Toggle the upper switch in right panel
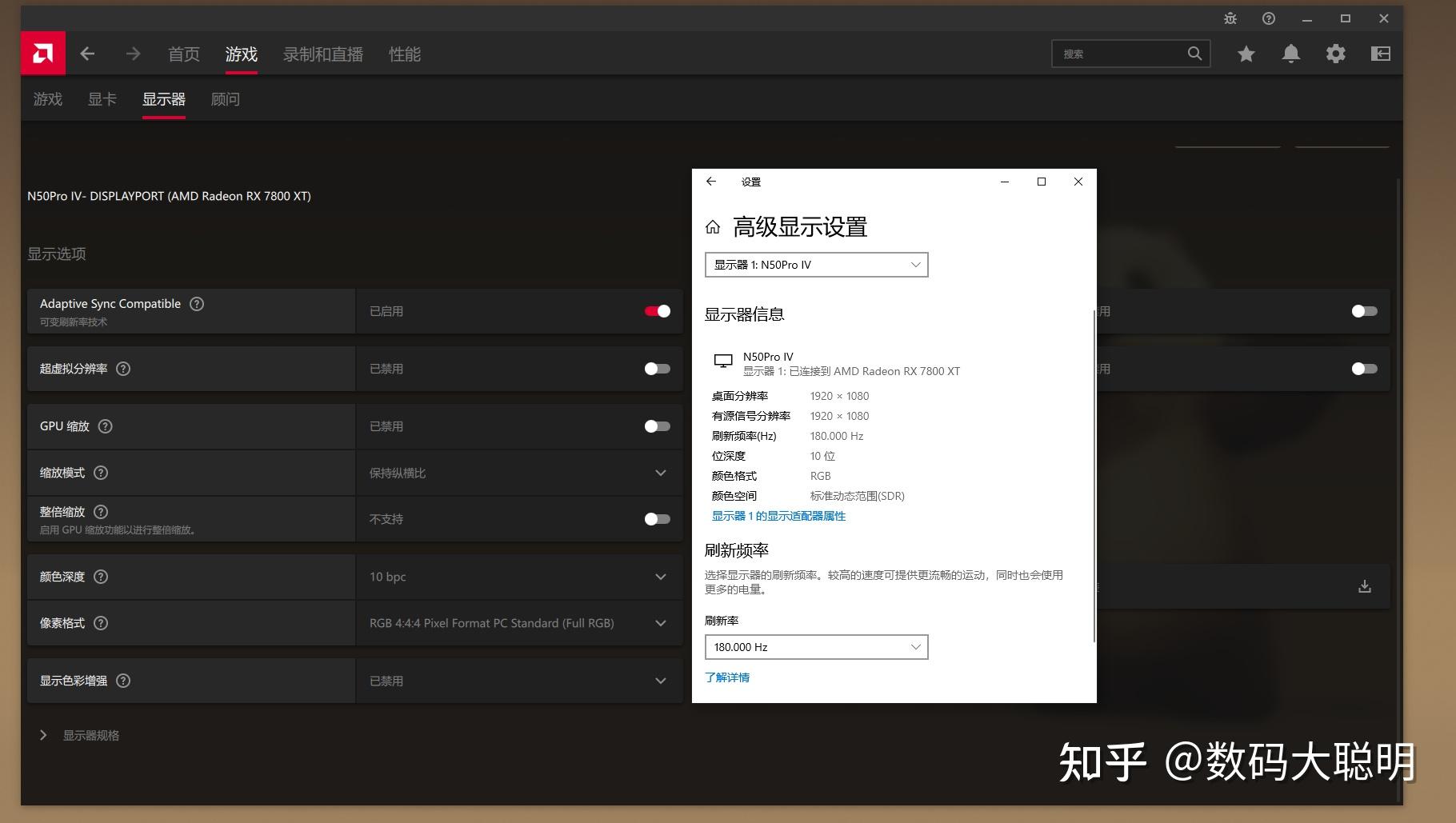 [x=1365, y=311]
